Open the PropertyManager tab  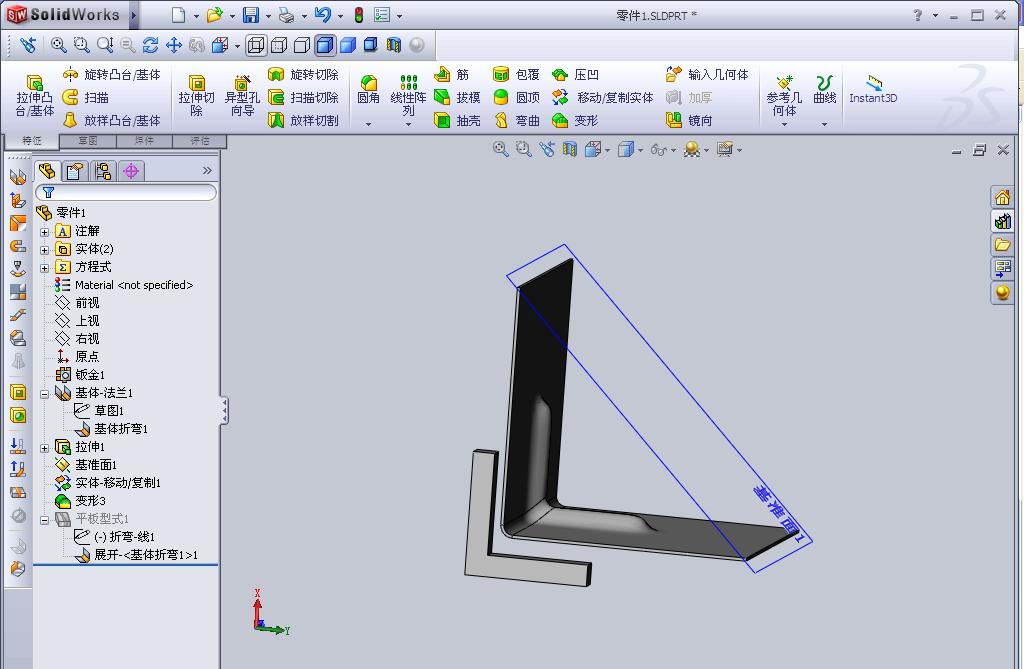click(x=75, y=171)
